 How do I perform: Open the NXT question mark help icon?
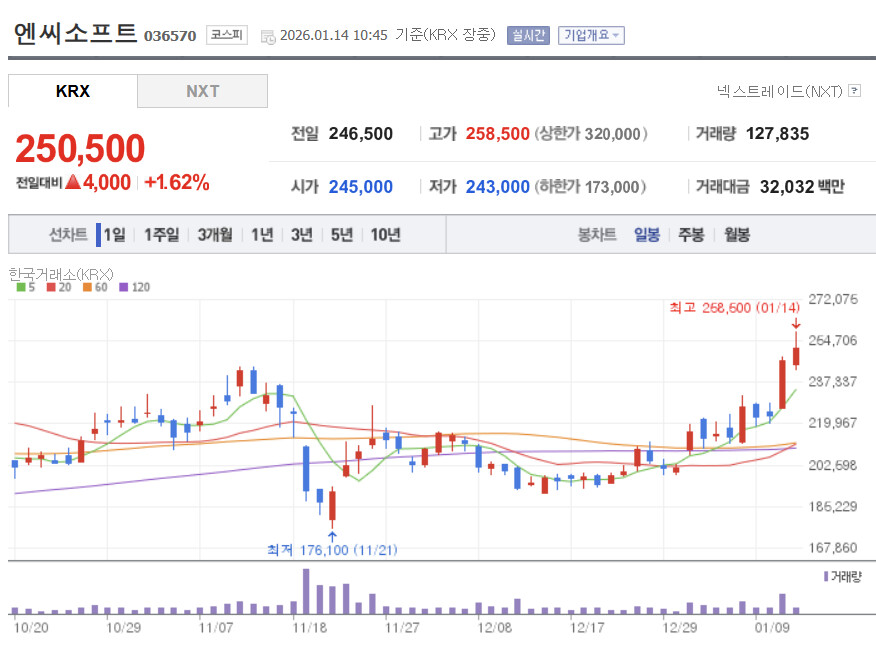tap(854, 91)
